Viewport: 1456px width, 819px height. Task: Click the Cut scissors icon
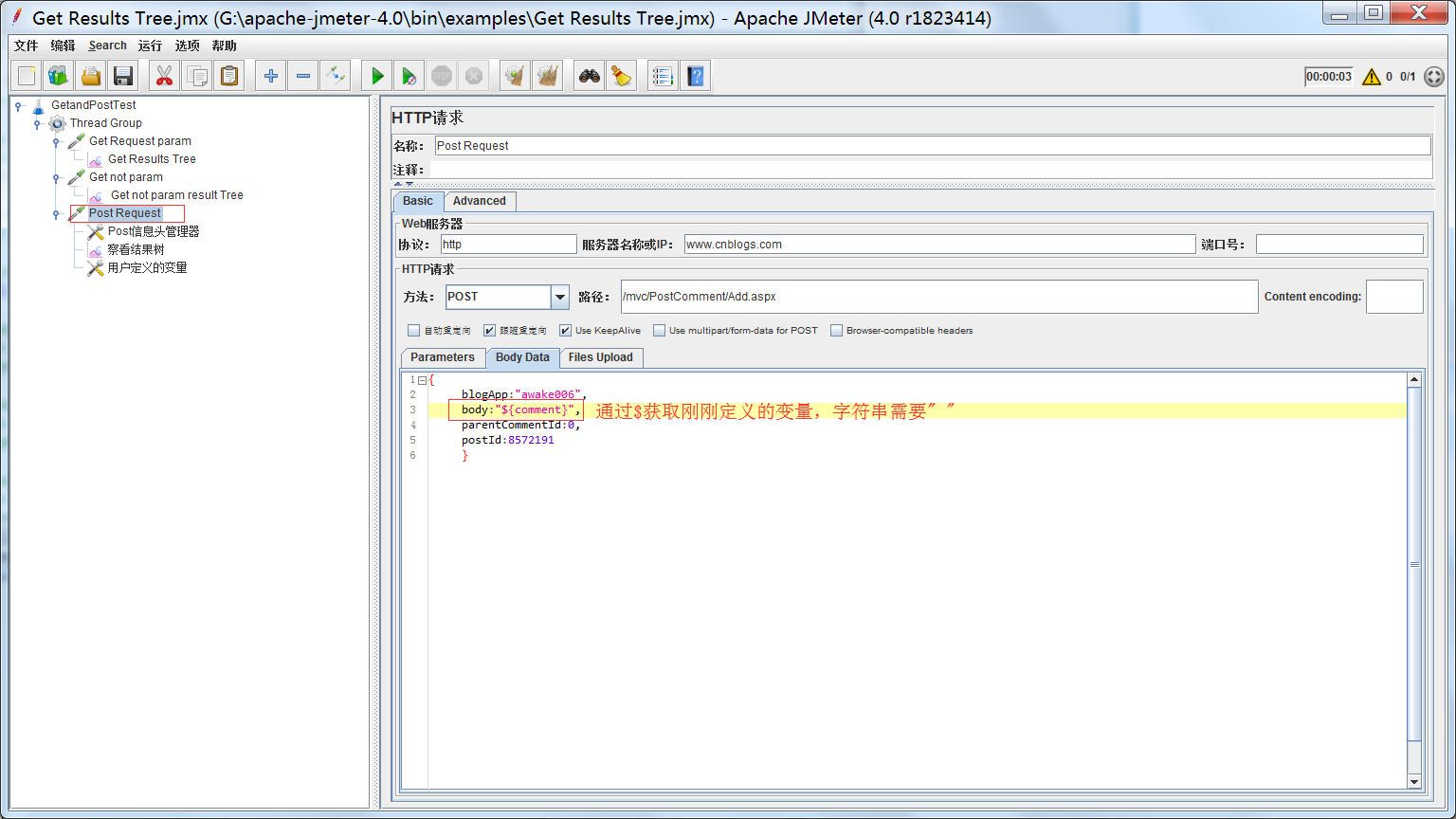tap(165, 76)
